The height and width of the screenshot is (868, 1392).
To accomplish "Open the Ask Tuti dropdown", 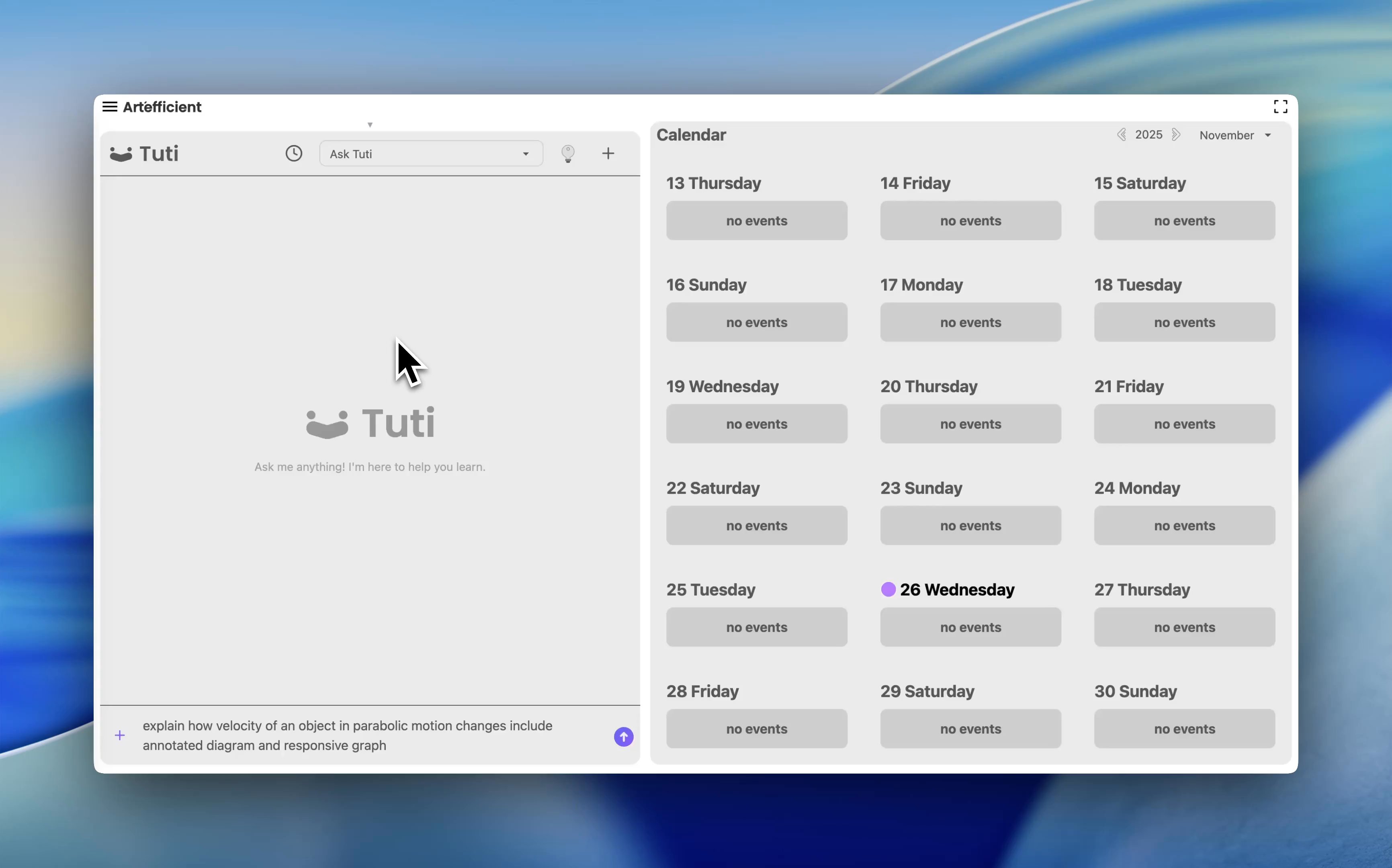I will coord(430,154).
